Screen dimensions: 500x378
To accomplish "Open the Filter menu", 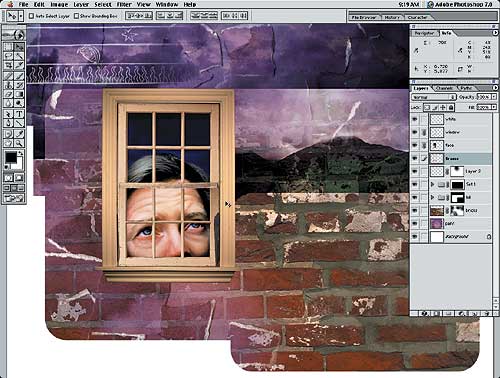I will point(124,5).
